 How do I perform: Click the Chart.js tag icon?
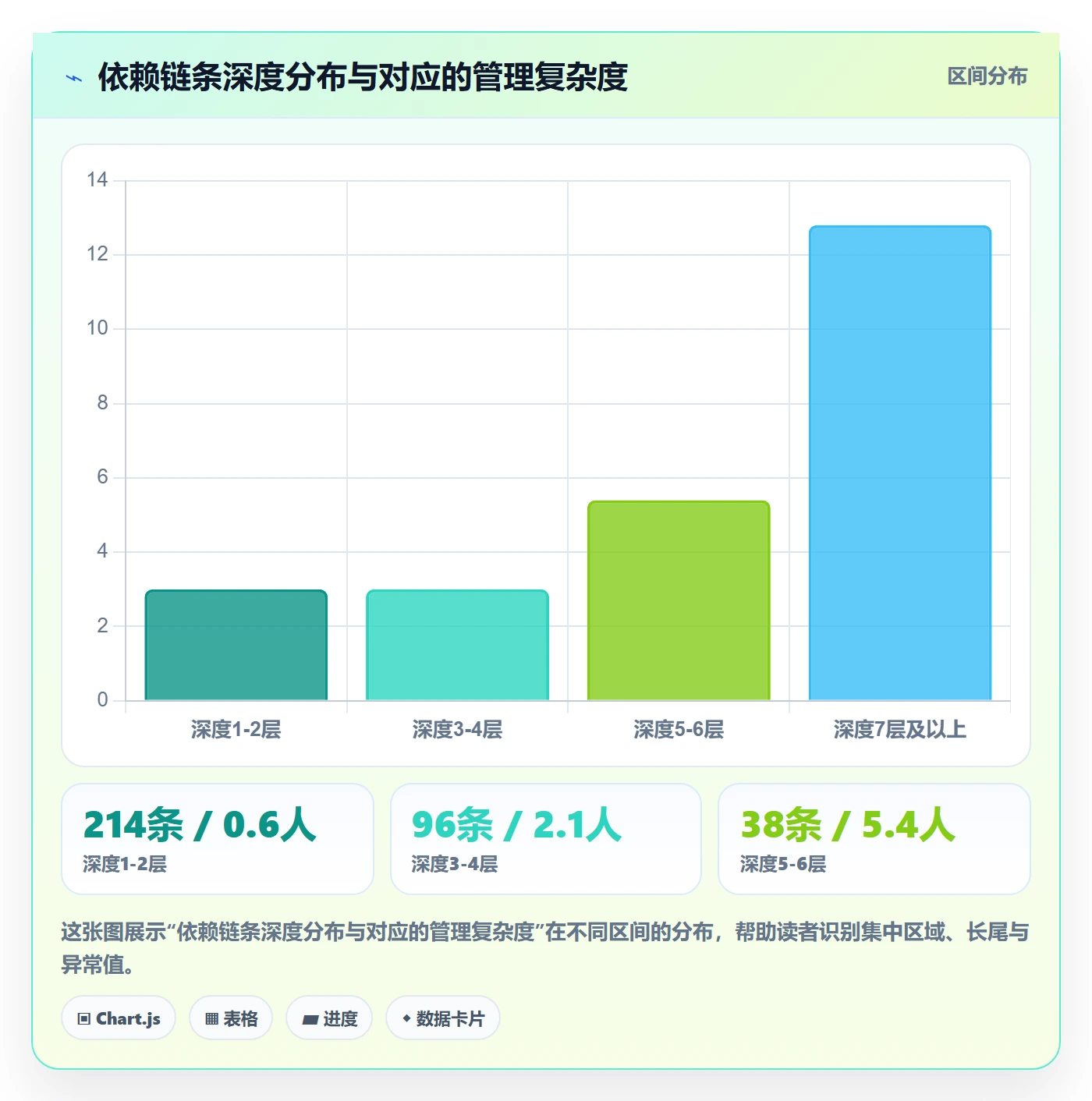pos(84,1018)
